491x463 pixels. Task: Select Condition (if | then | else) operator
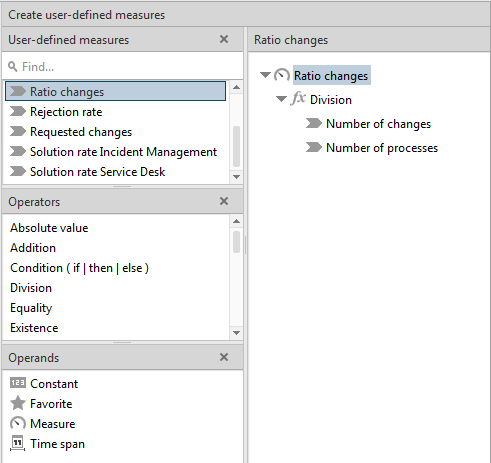[x=79, y=268]
